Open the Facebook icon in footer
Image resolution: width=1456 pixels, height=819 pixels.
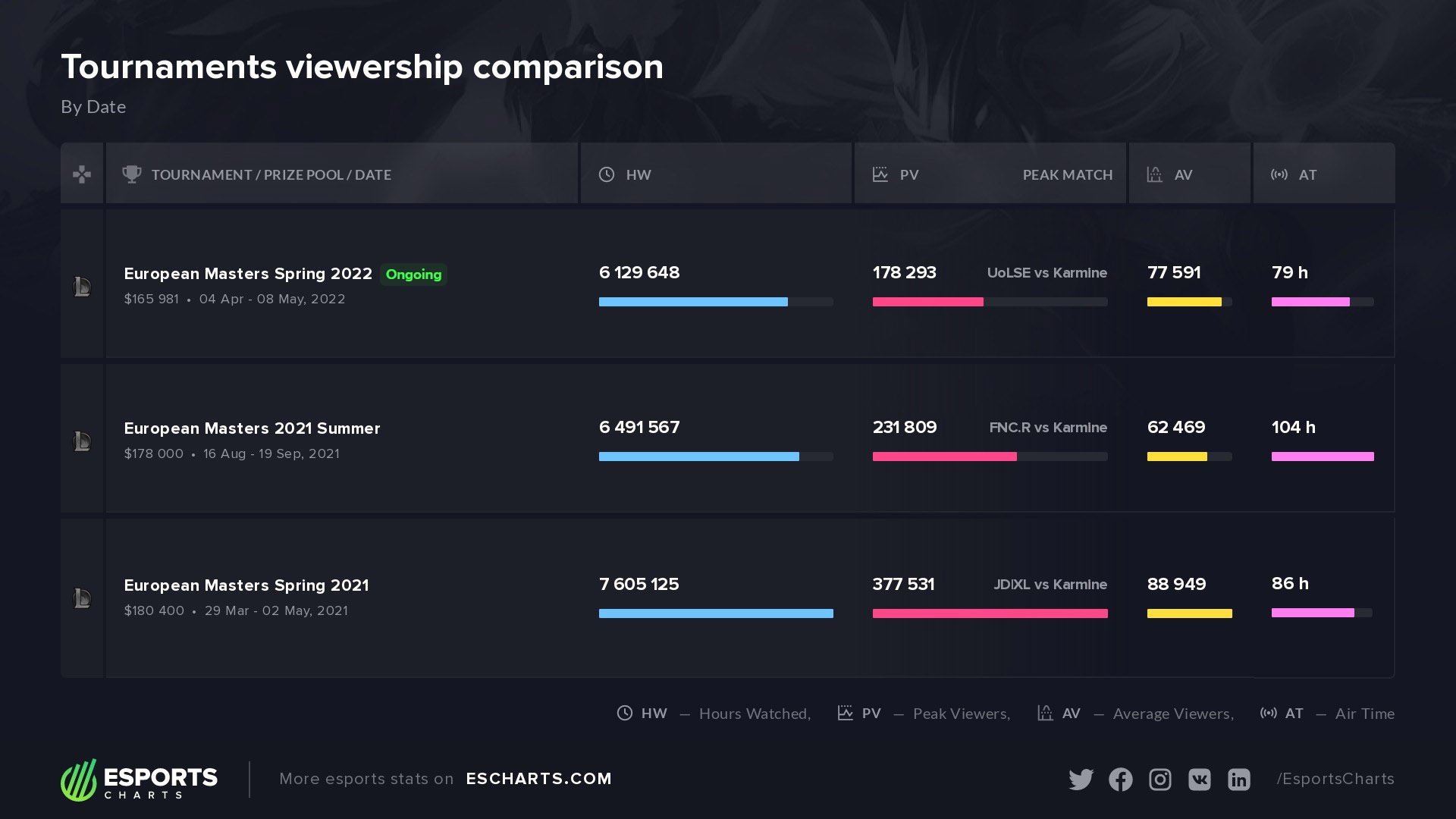(1120, 780)
